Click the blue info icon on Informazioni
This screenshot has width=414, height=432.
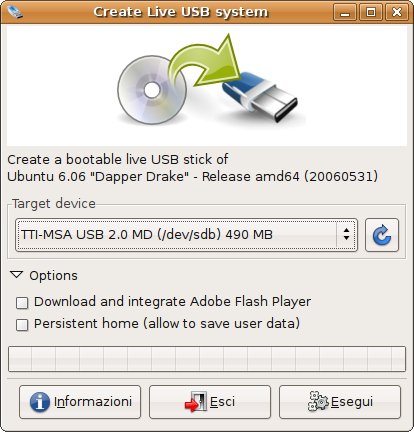40,402
